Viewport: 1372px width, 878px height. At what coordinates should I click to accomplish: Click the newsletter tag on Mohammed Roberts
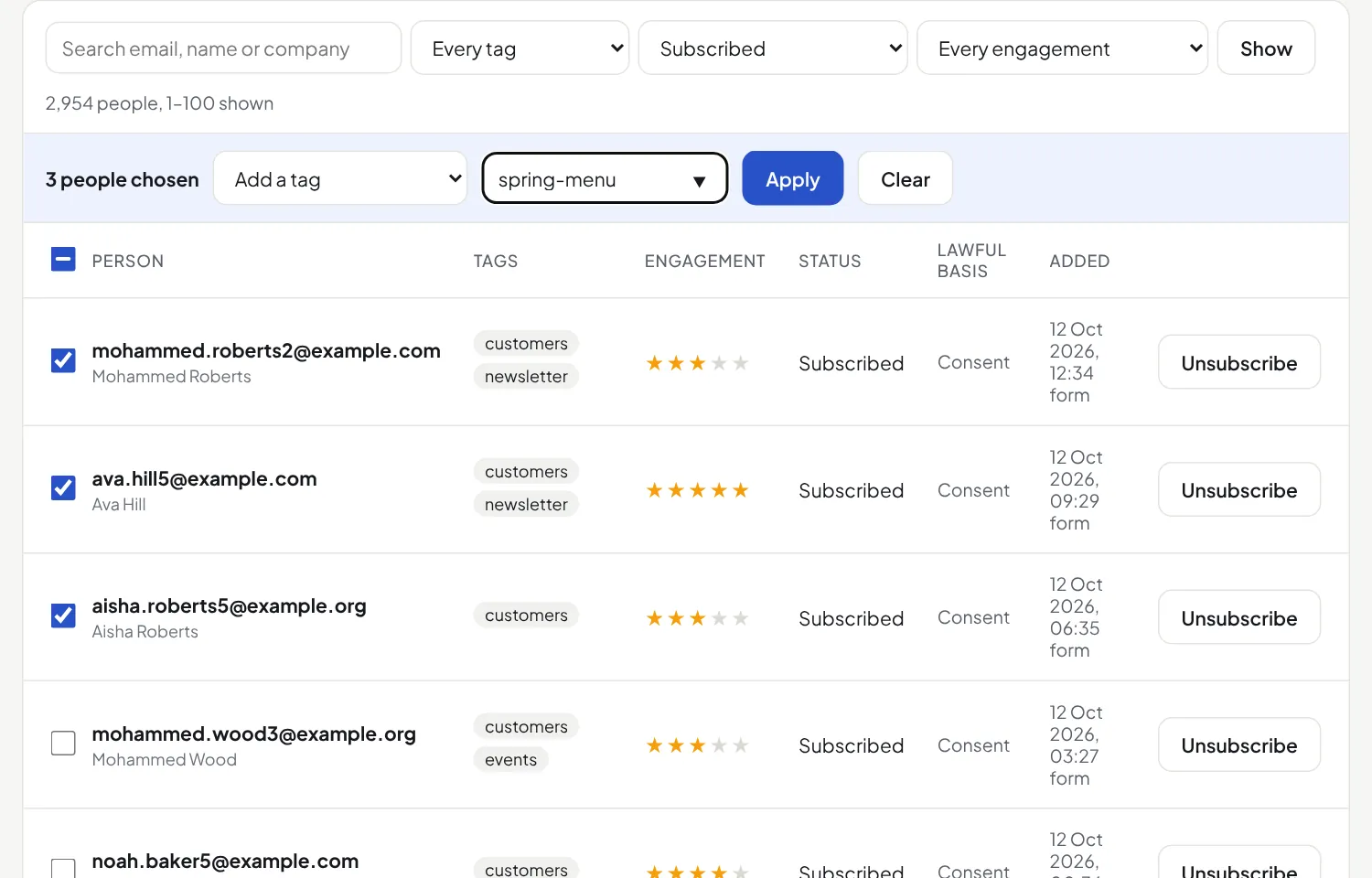[x=526, y=377]
